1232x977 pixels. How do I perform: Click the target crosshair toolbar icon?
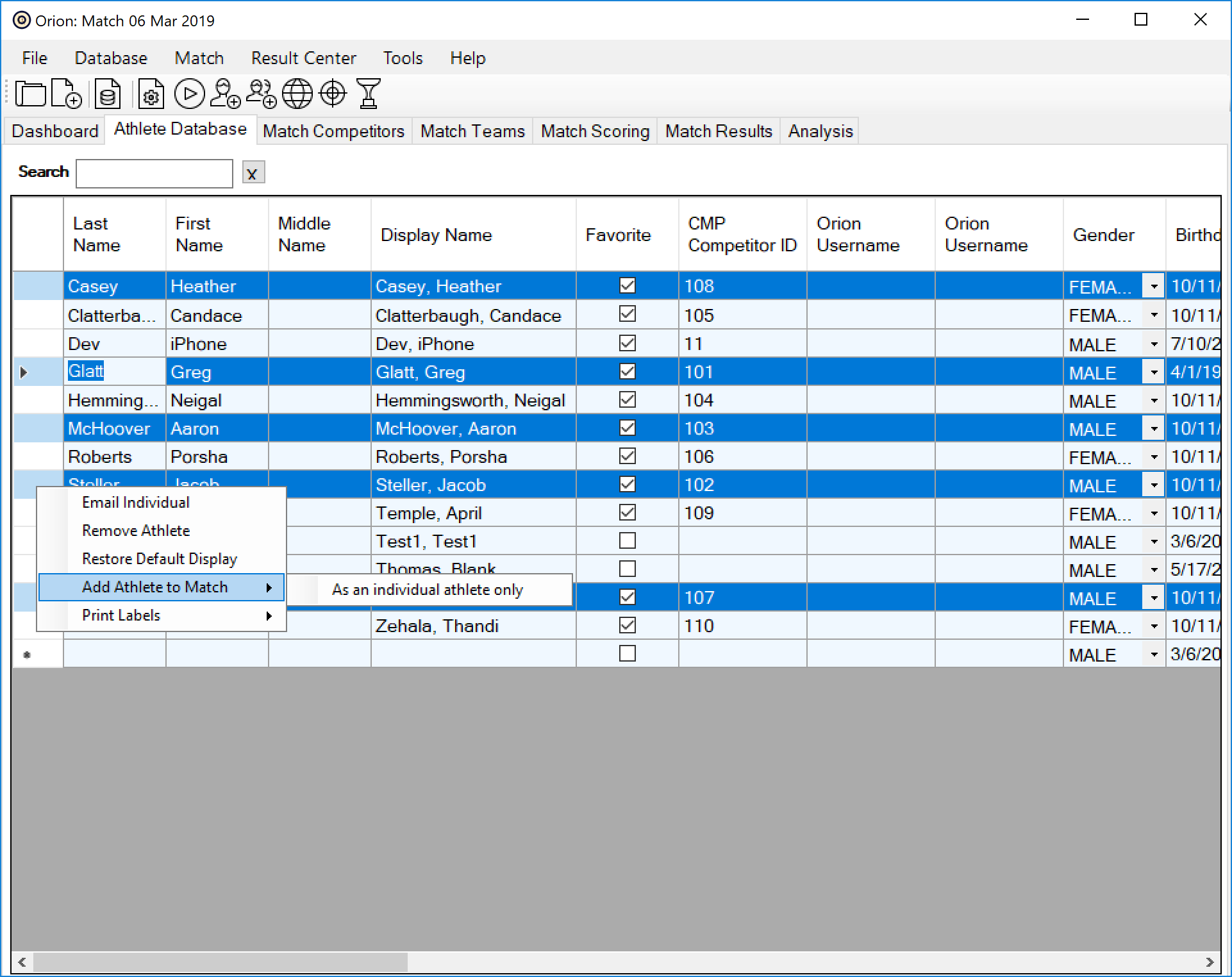tap(333, 94)
